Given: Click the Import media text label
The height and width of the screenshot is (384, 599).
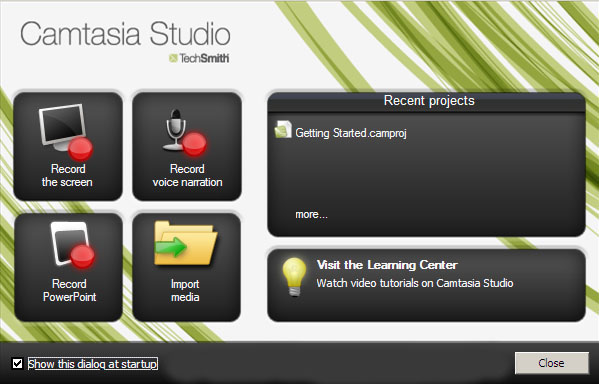Looking at the screenshot, I should pos(185,290).
